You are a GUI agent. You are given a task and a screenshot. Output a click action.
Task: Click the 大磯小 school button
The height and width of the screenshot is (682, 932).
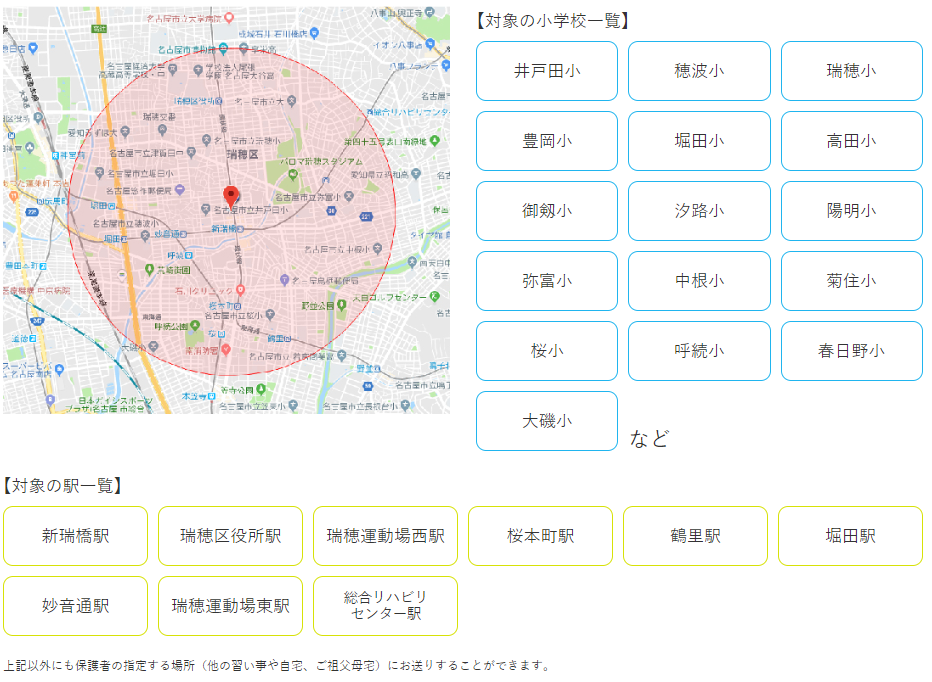tap(547, 421)
